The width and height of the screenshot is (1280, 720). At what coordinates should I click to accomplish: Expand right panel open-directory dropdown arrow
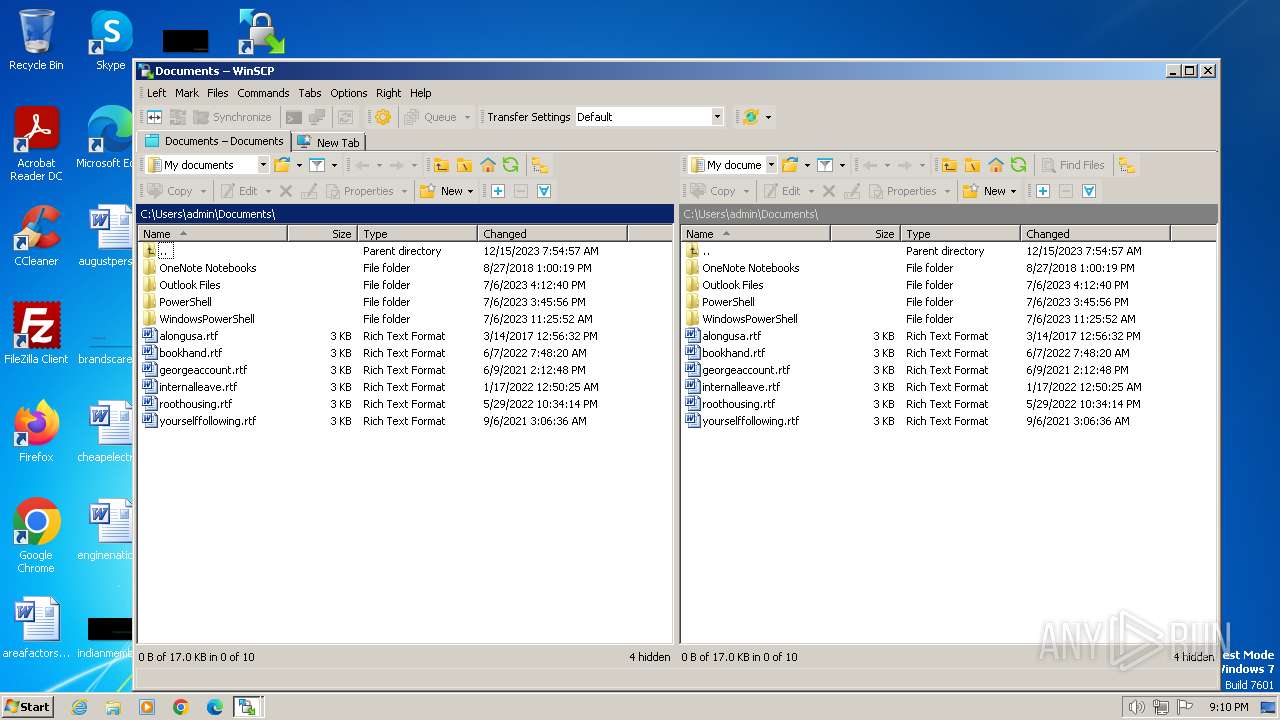point(807,165)
